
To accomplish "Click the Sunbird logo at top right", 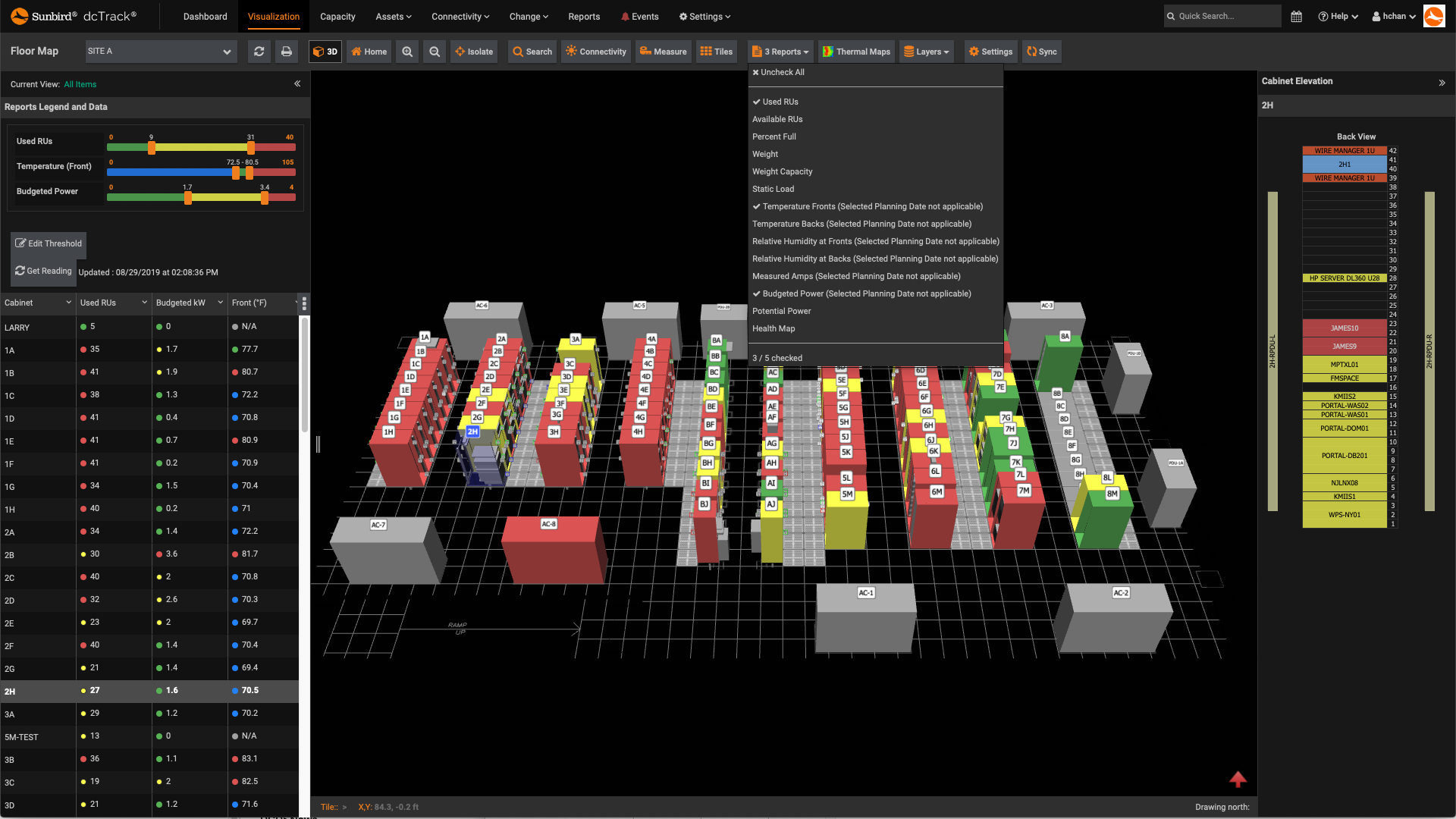I will (1434, 16).
